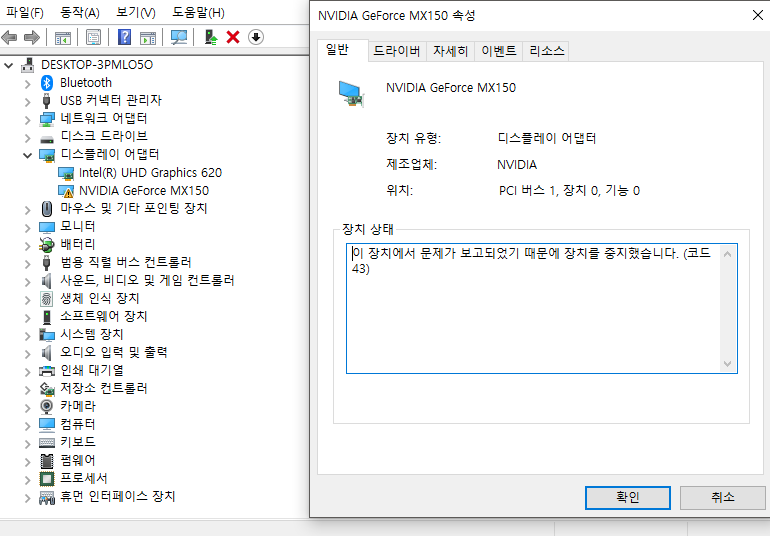This screenshot has width=770, height=536.
Task: Click the NVIDIA GeForce MX150 warning icon
Action: 66,191
